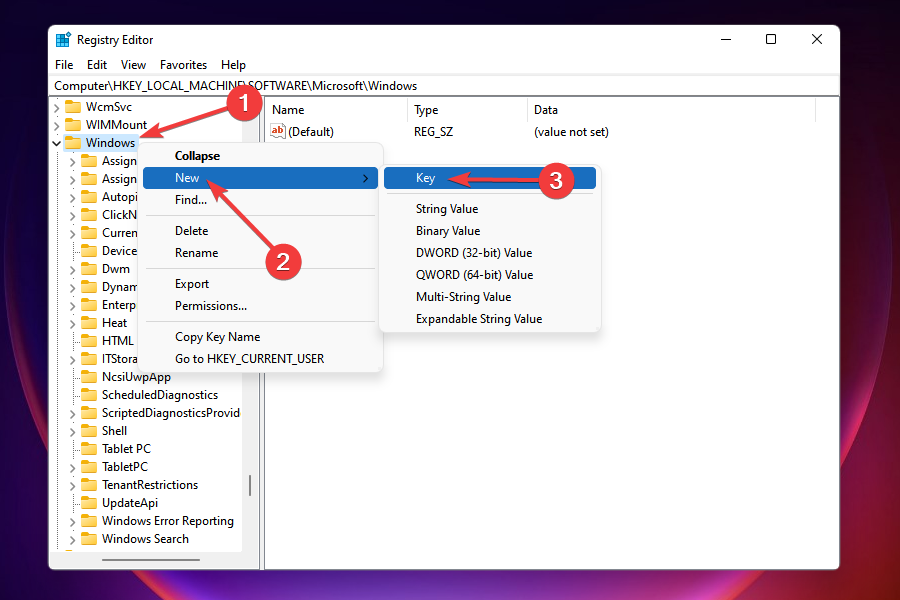Select QWORD (64-bit) Value
Image resolution: width=900 pixels, height=600 pixels.
(490, 274)
